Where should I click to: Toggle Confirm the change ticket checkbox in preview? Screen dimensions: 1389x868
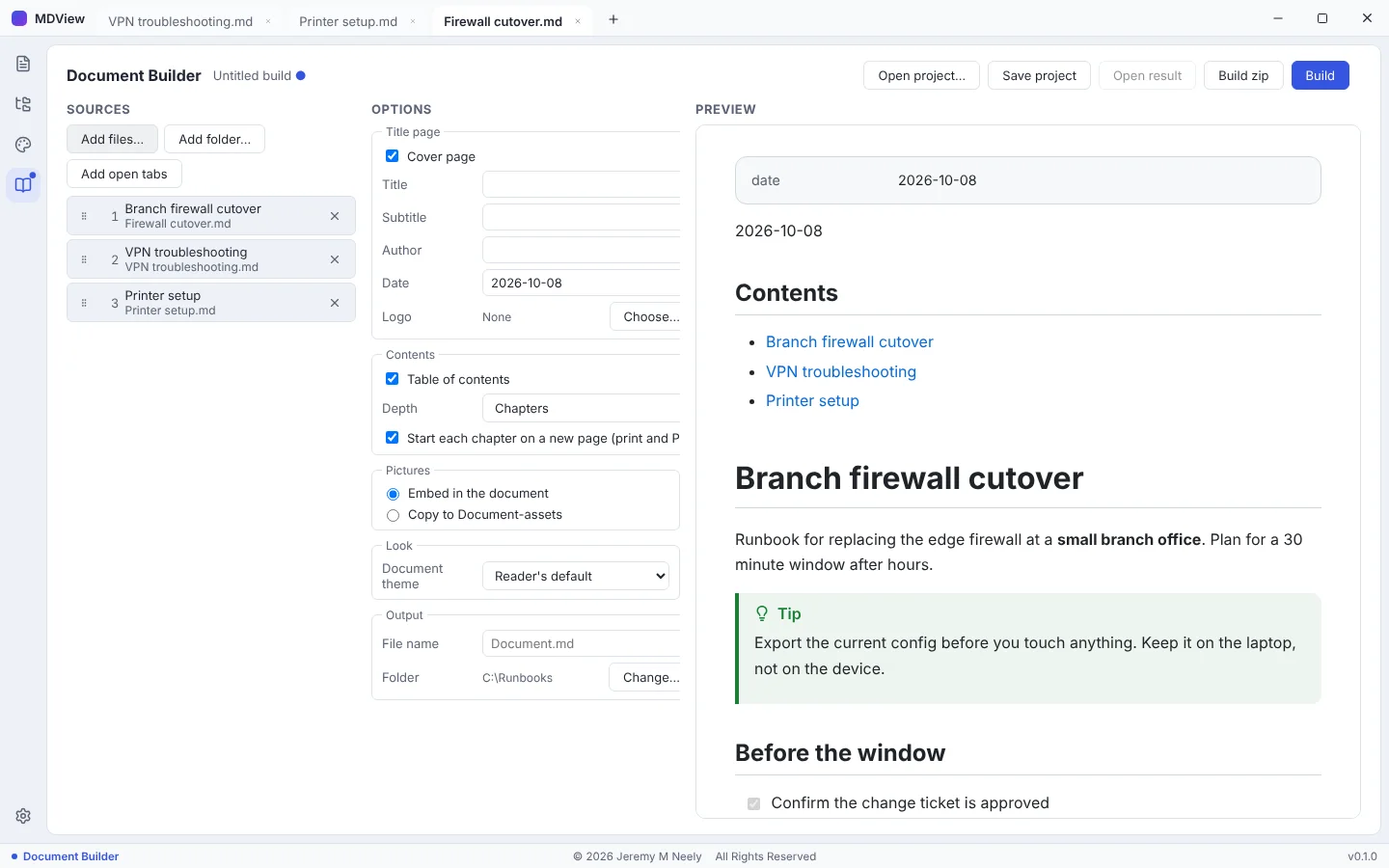[753, 803]
